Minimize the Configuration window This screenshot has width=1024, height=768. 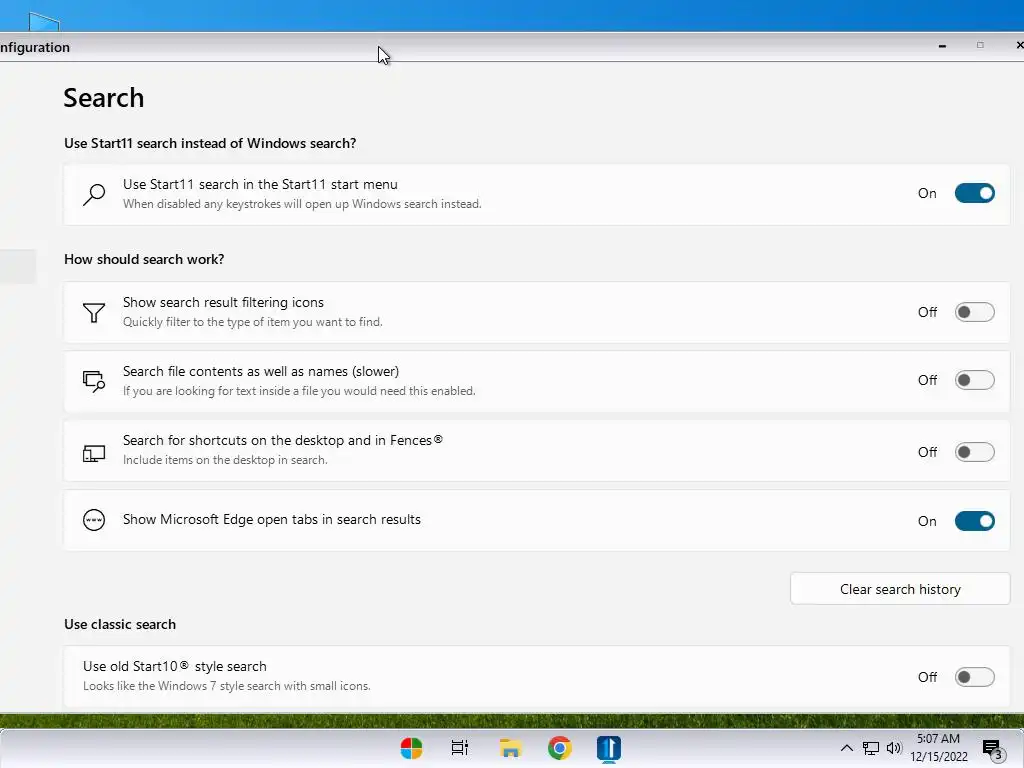pyautogui.click(x=942, y=46)
